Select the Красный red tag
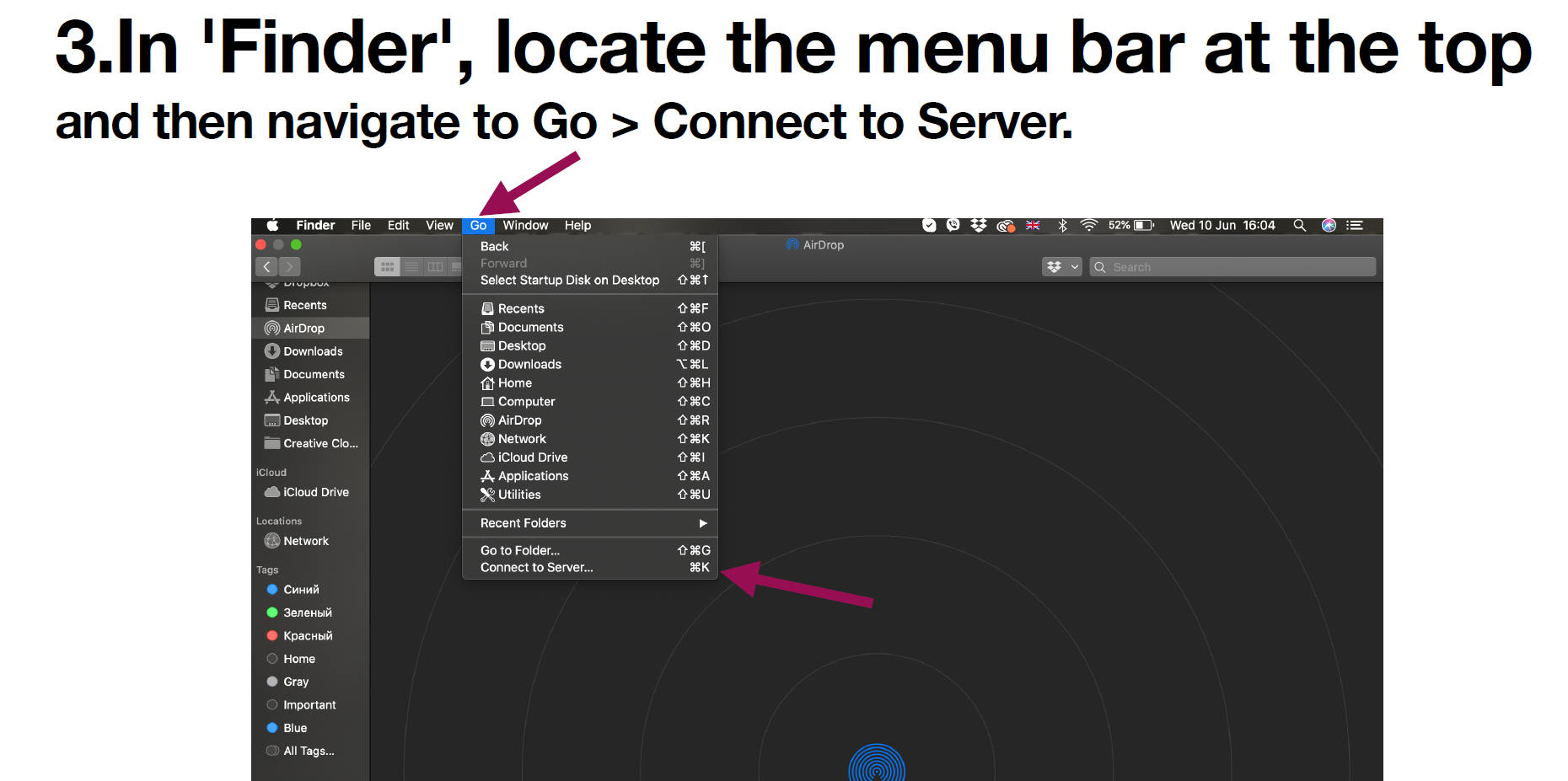 [310, 635]
